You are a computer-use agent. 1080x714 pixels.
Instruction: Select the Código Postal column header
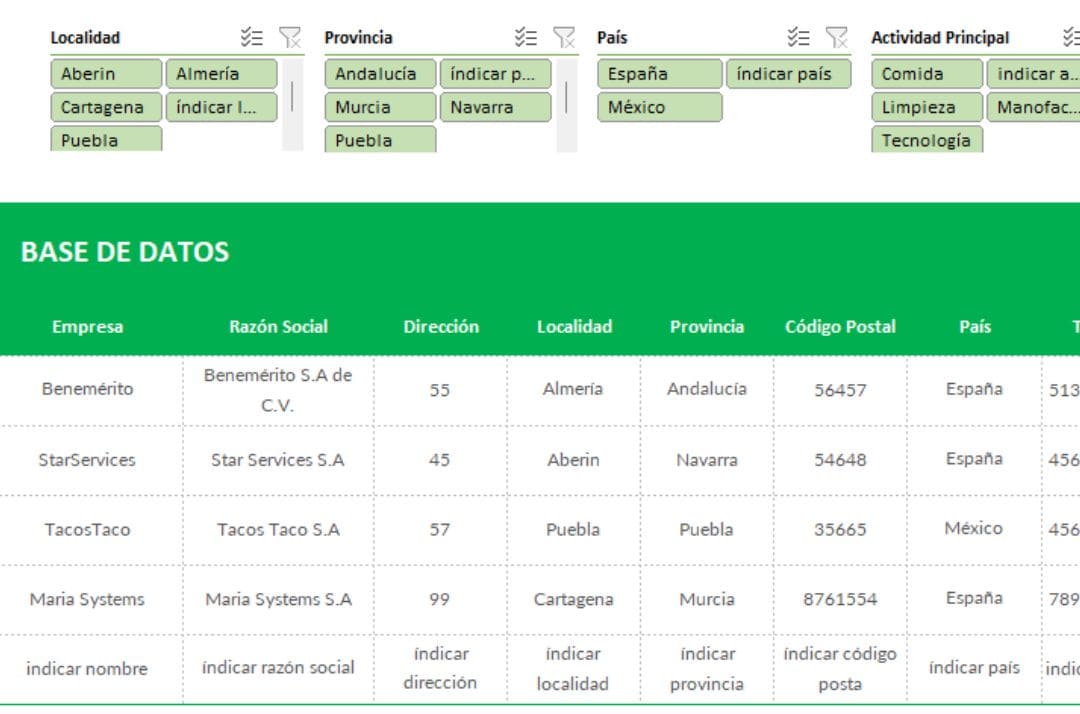point(840,326)
